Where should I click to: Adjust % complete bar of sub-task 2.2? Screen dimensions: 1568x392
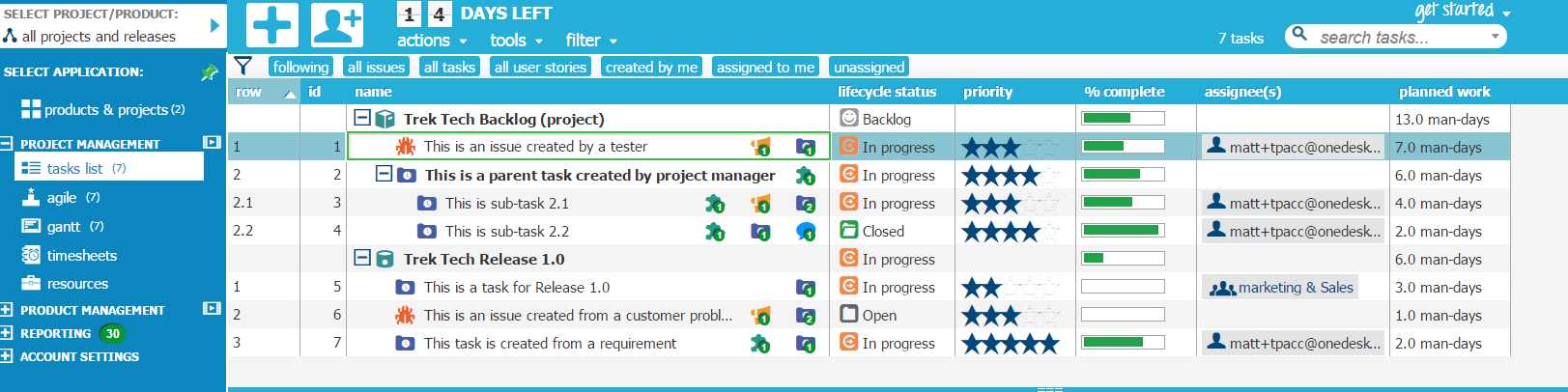(1123, 231)
